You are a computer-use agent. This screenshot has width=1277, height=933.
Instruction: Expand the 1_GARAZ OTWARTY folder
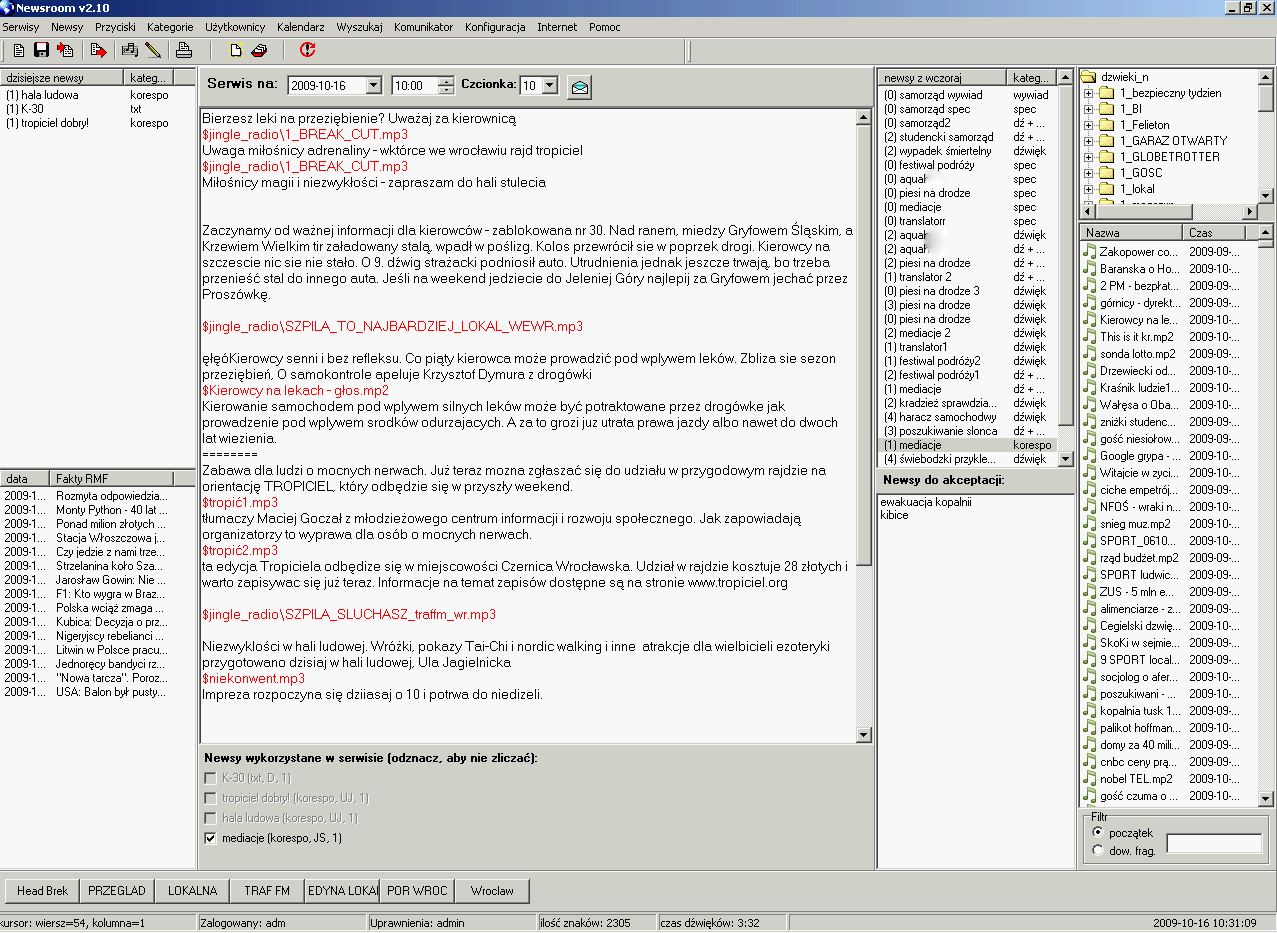[1088, 141]
